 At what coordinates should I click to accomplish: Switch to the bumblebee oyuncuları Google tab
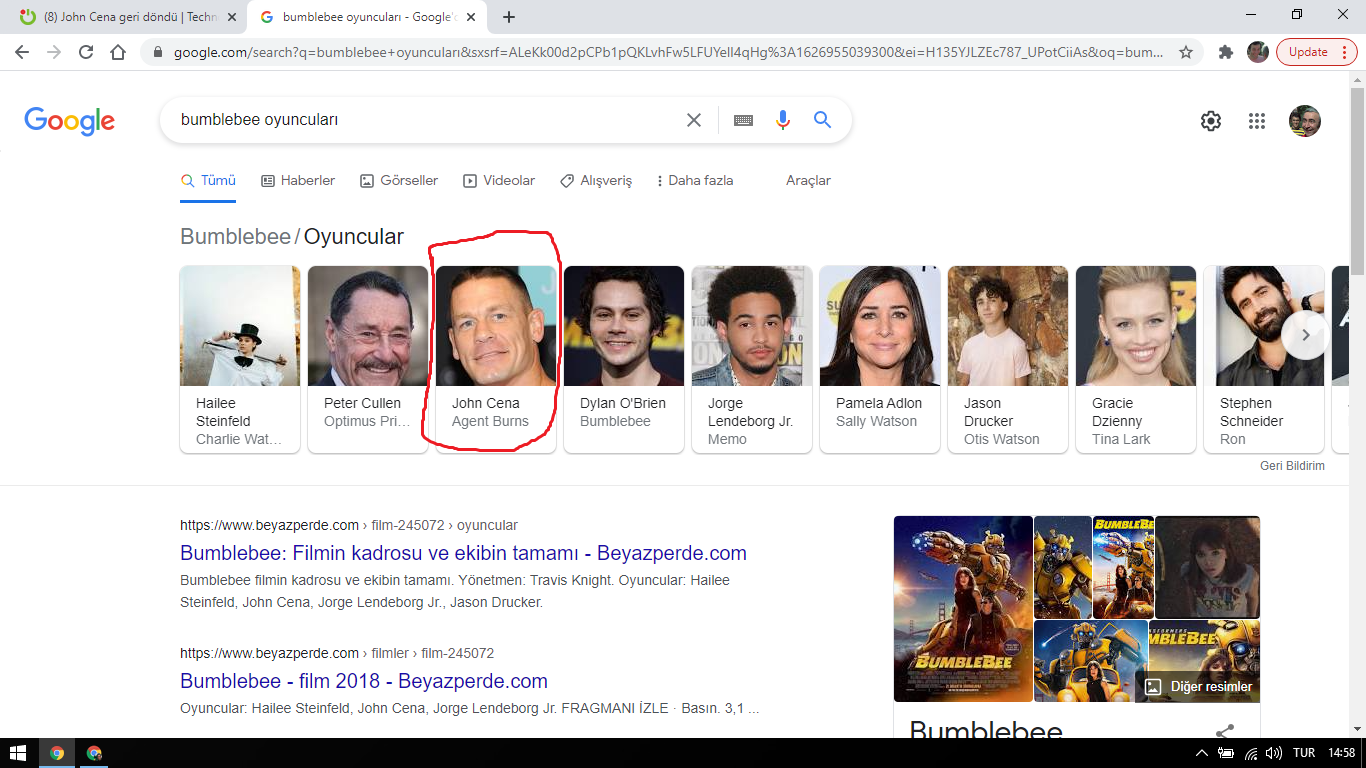(x=368, y=17)
